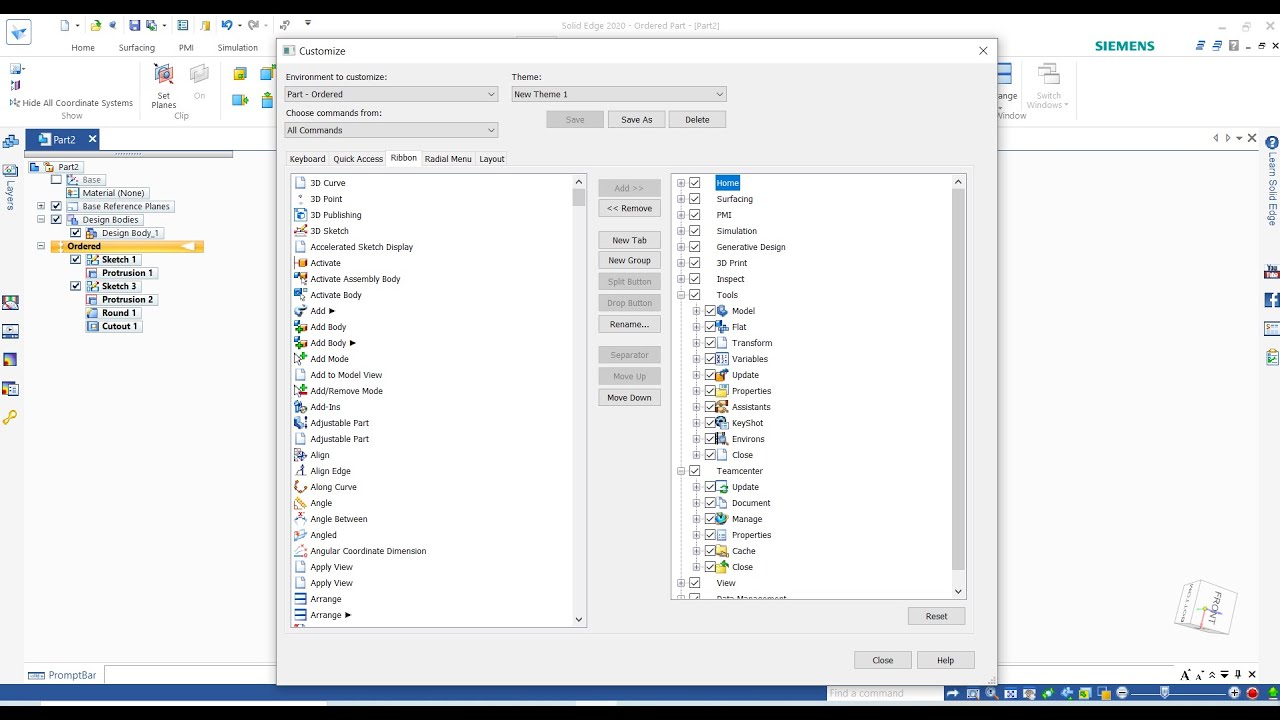Collapse the Ordered node in PathFinder
The image size is (1280, 720).
(x=41, y=246)
